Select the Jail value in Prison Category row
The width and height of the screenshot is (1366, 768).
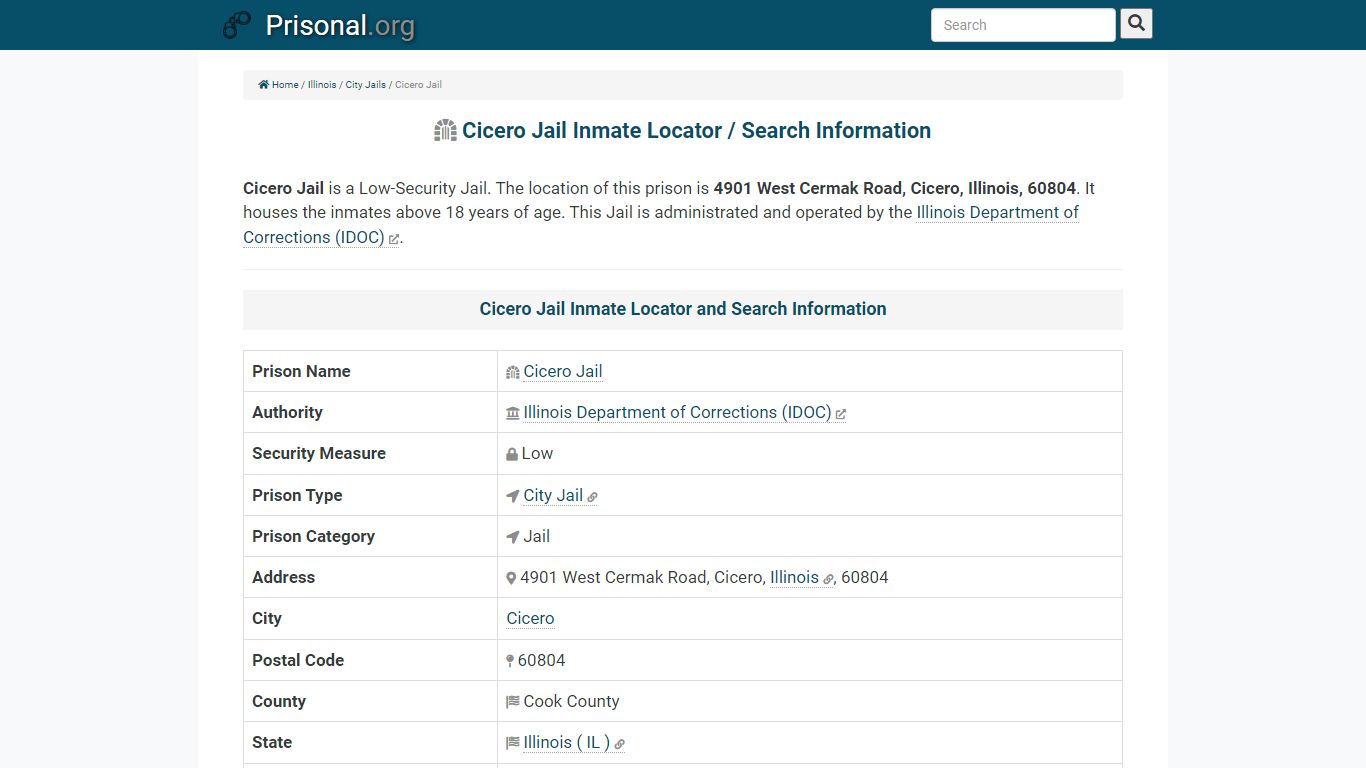(537, 536)
